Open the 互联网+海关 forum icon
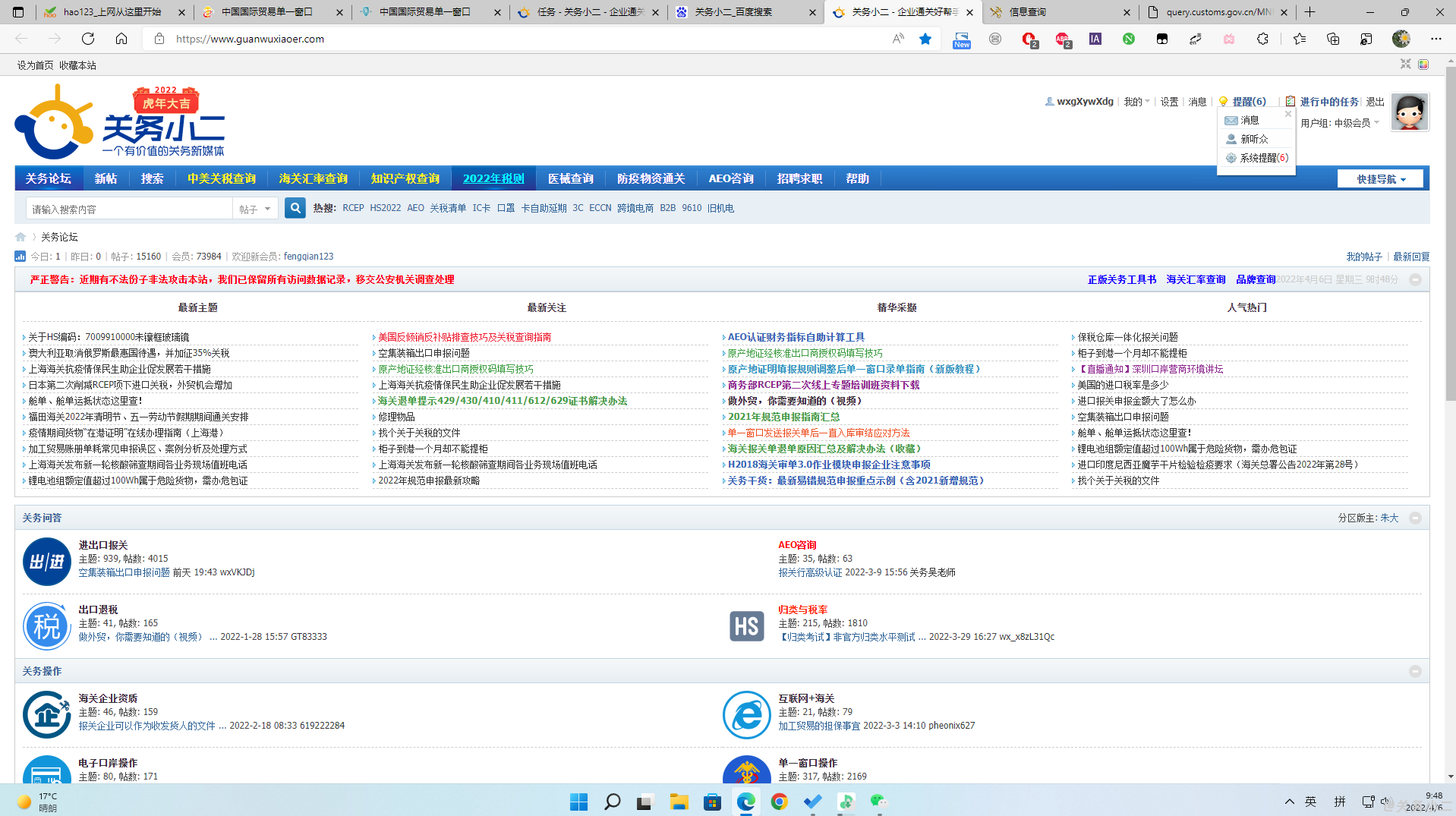The height and width of the screenshot is (816, 1456). 746,715
